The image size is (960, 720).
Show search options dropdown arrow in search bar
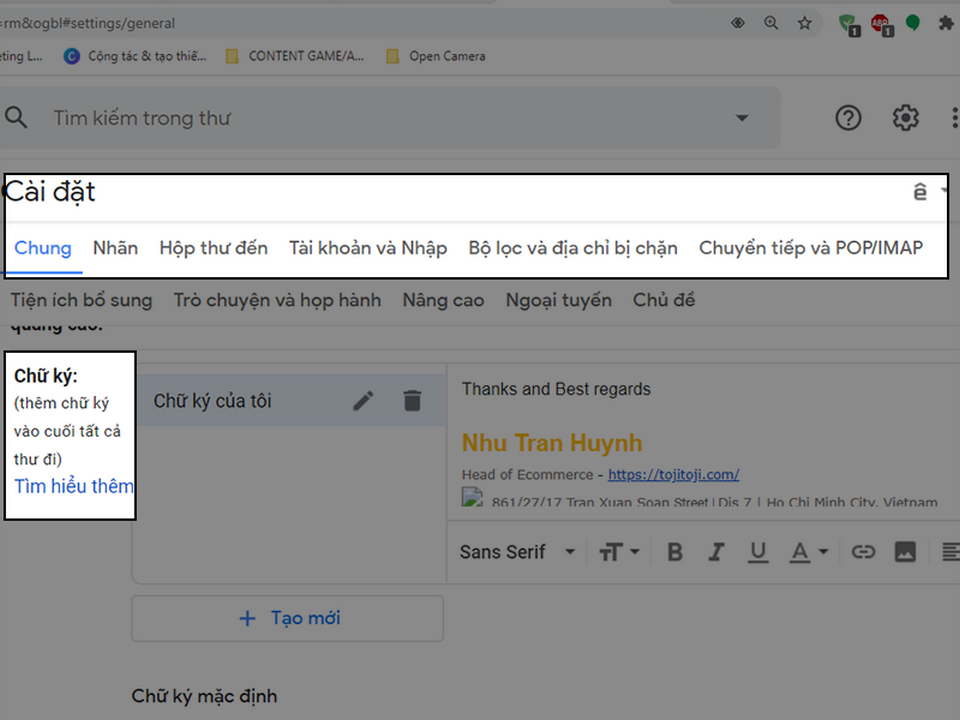pyautogui.click(x=742, y=118)
